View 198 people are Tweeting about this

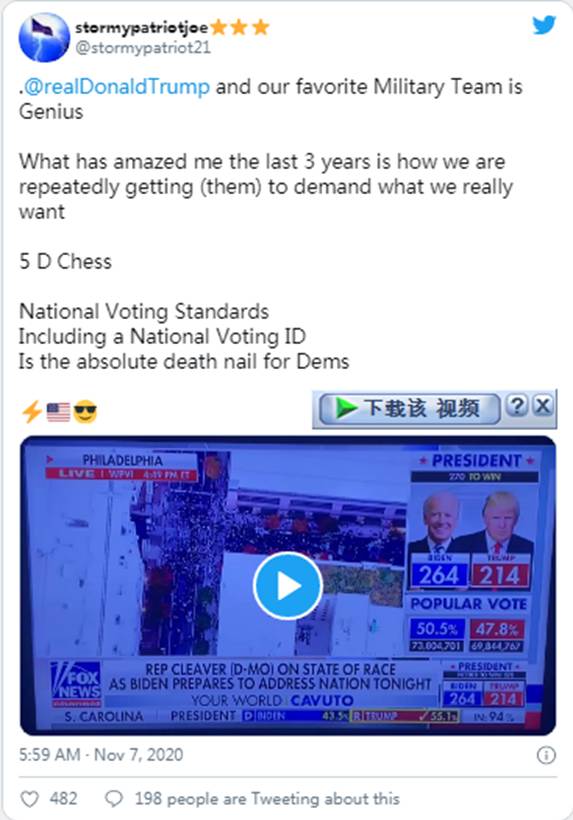[x=267, y=799]
